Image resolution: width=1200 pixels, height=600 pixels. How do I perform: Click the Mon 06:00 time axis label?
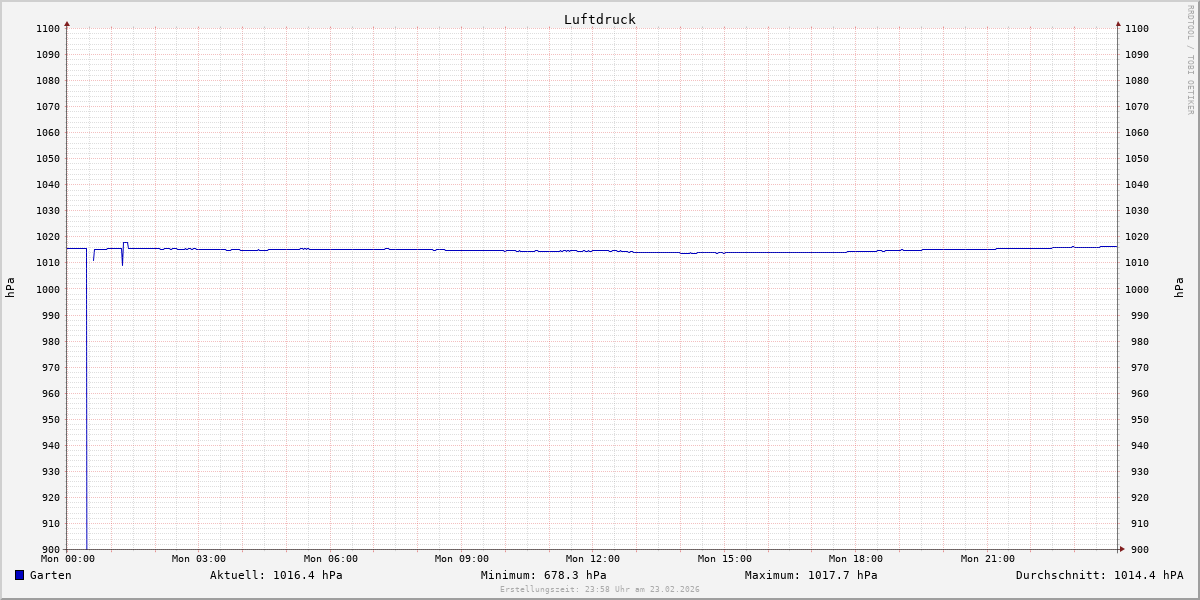pyautogui.click(x=330, y=559)
